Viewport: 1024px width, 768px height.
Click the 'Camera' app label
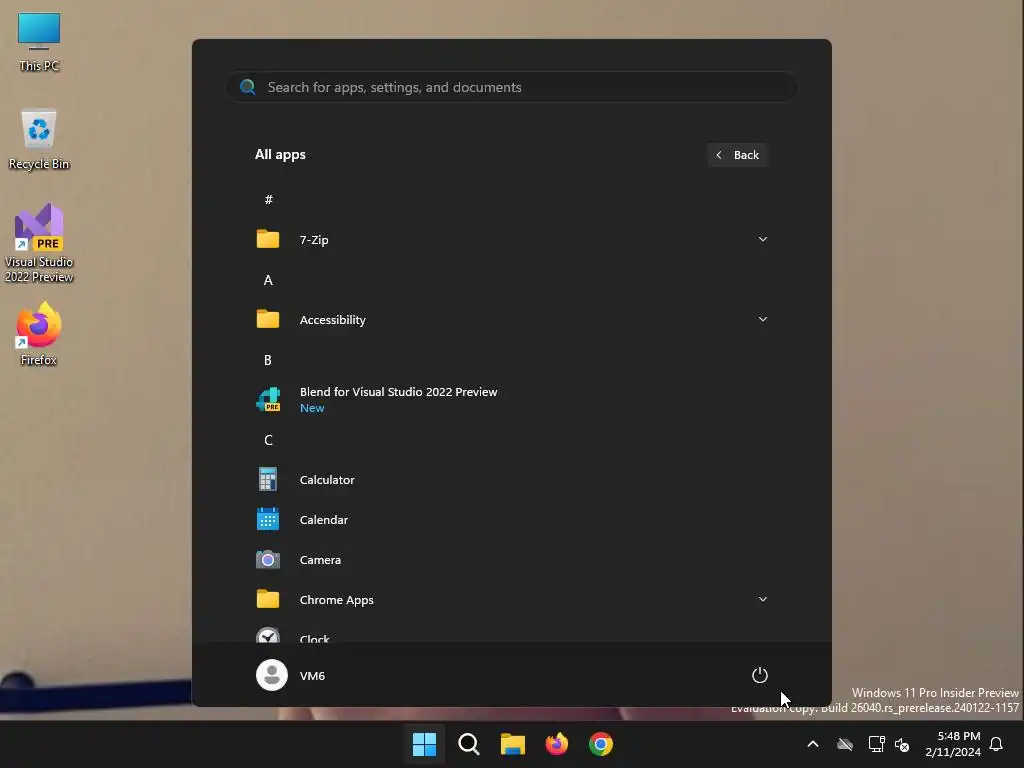point(320,560)
